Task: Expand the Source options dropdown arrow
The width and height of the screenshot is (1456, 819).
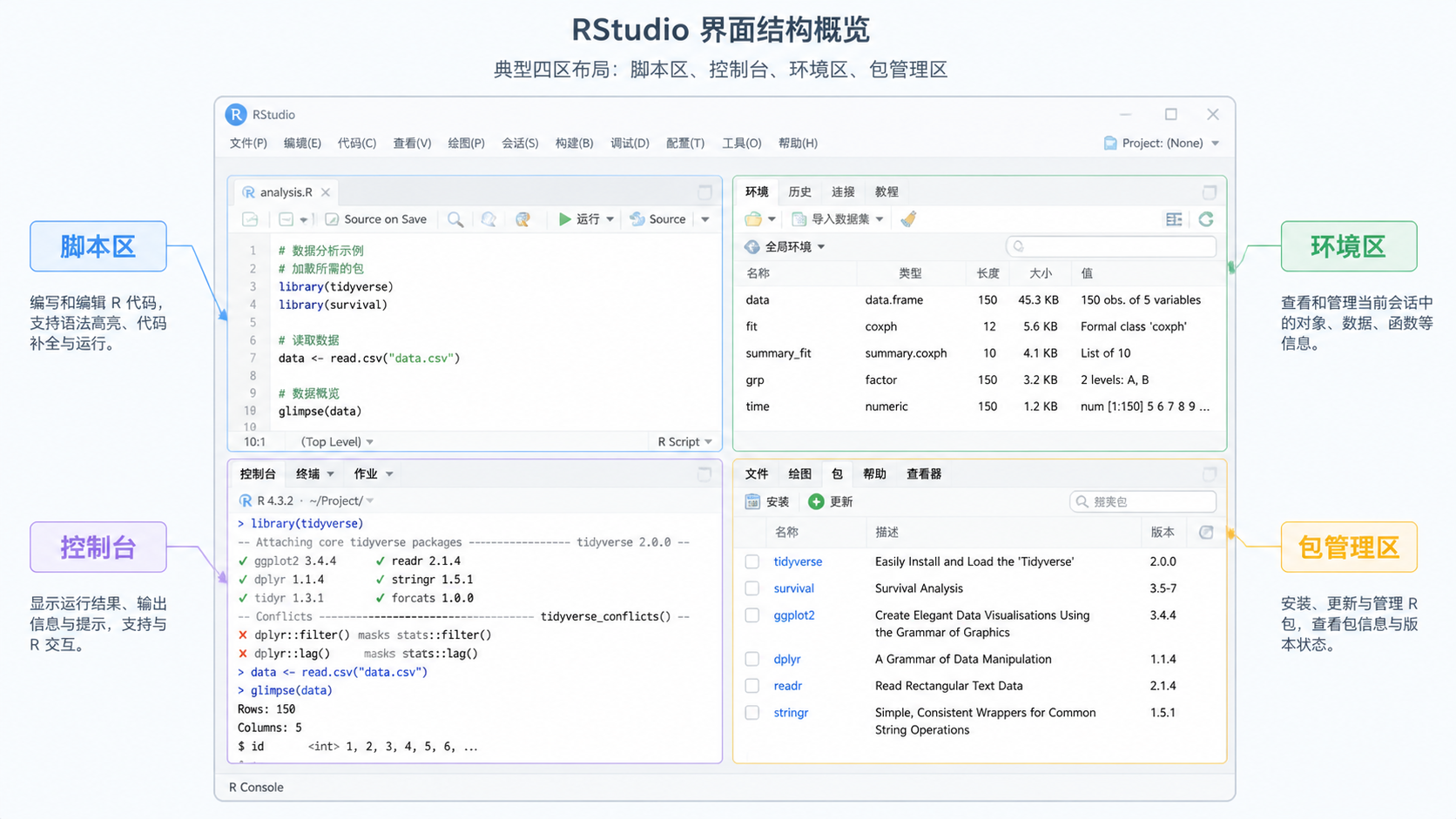Action: tap(705, 219)
